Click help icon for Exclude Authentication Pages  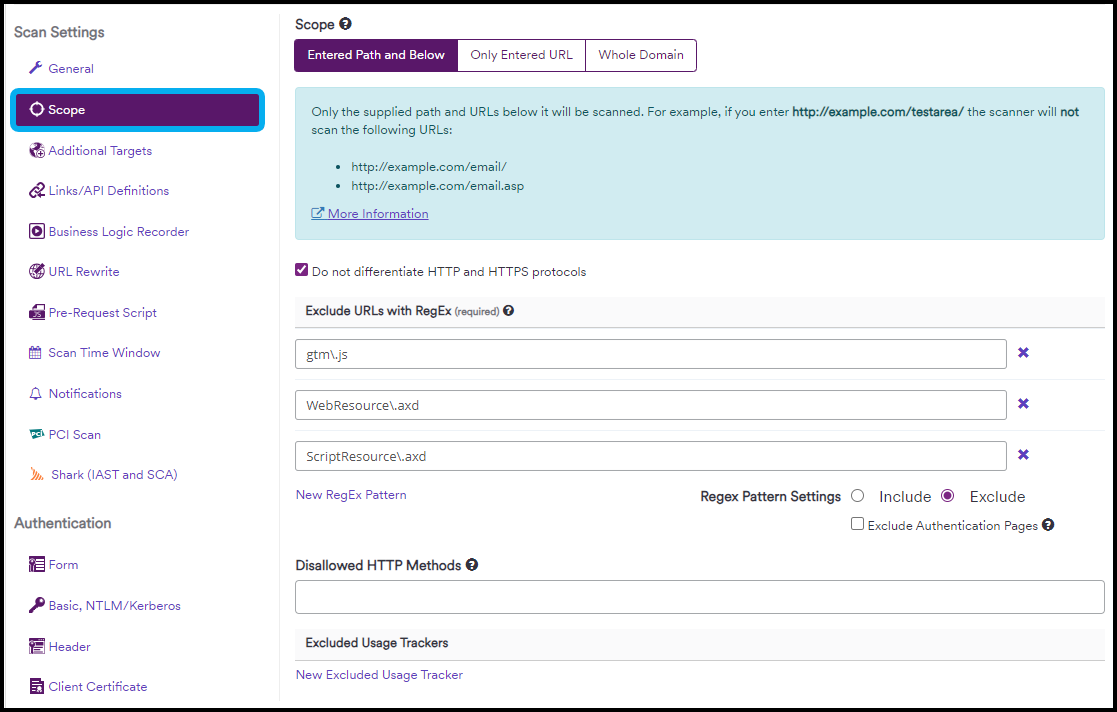click(1047, 525)
